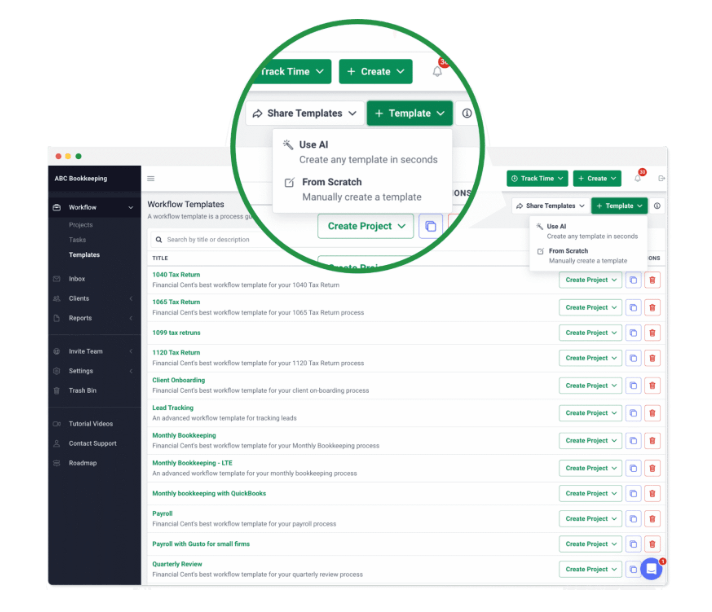Open the Monthly bookkeeping with QuickBooks link
The image size is (712, 612).
tap(209, 494)
